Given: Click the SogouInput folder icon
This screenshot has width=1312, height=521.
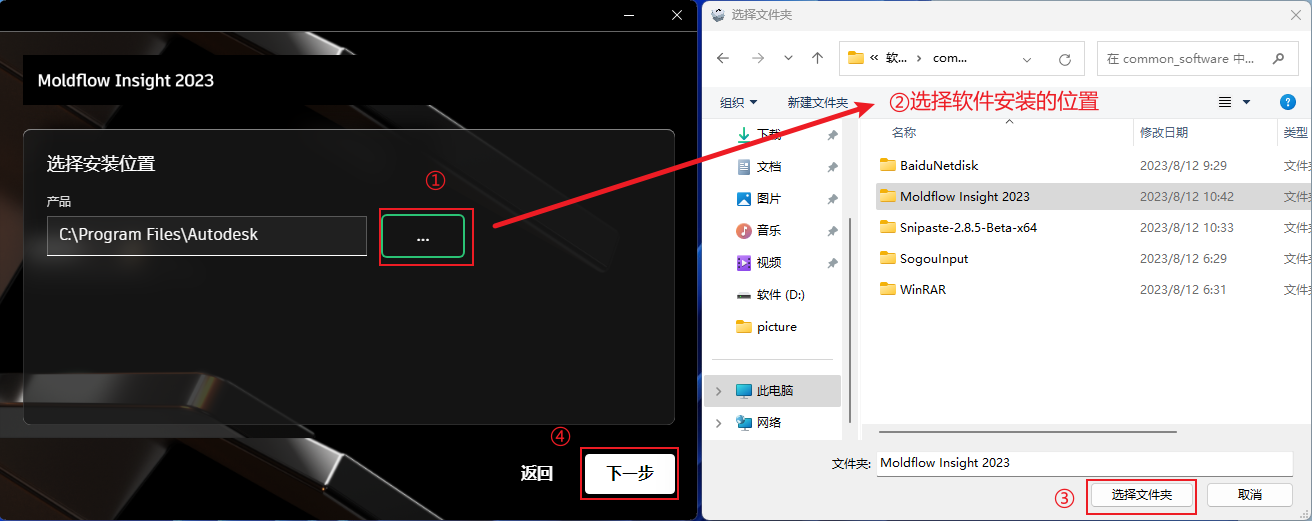Looking at the screenshot, I should [888, 258].
